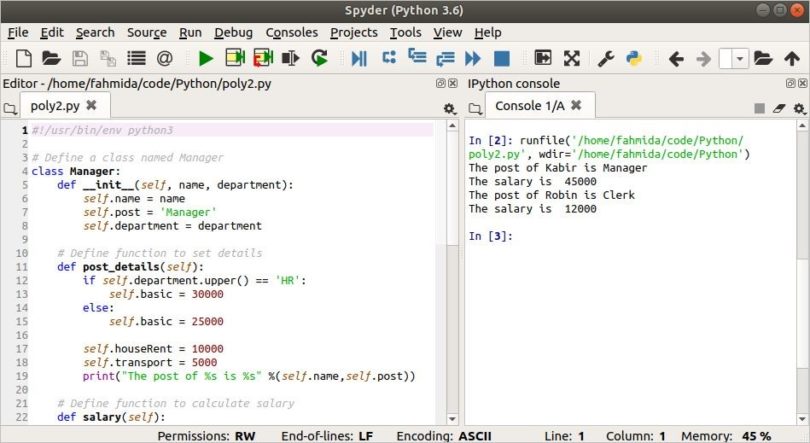Open the Source menu
Image resolution: width=810 pixels, height=443 pixels.
point(147,33)
